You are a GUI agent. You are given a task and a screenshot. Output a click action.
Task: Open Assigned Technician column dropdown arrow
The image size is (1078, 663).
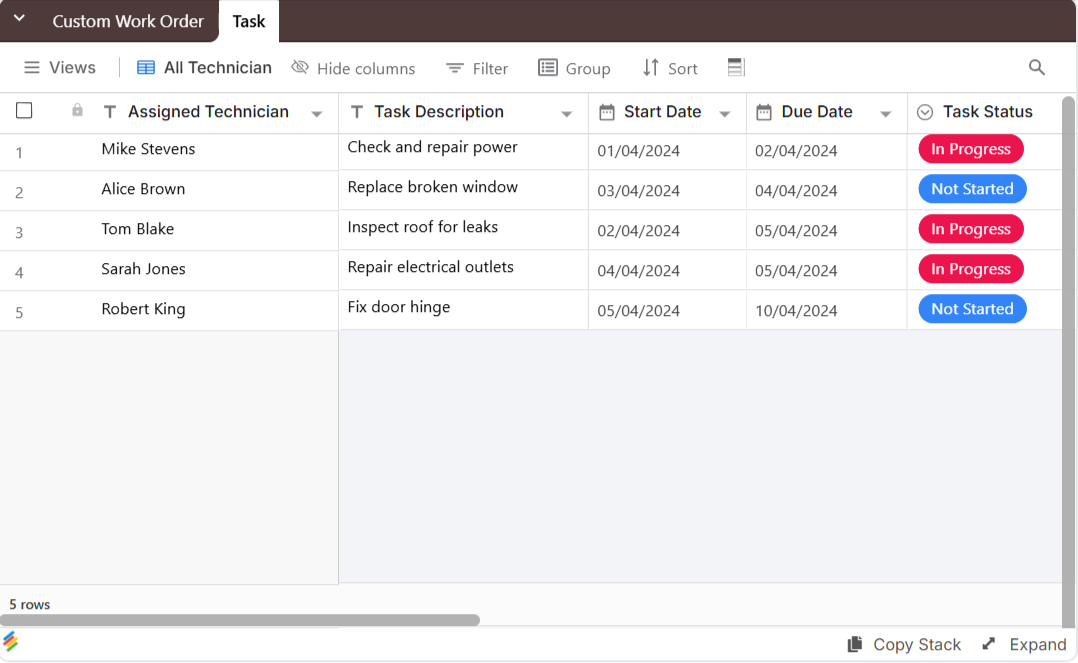(317, 114)
